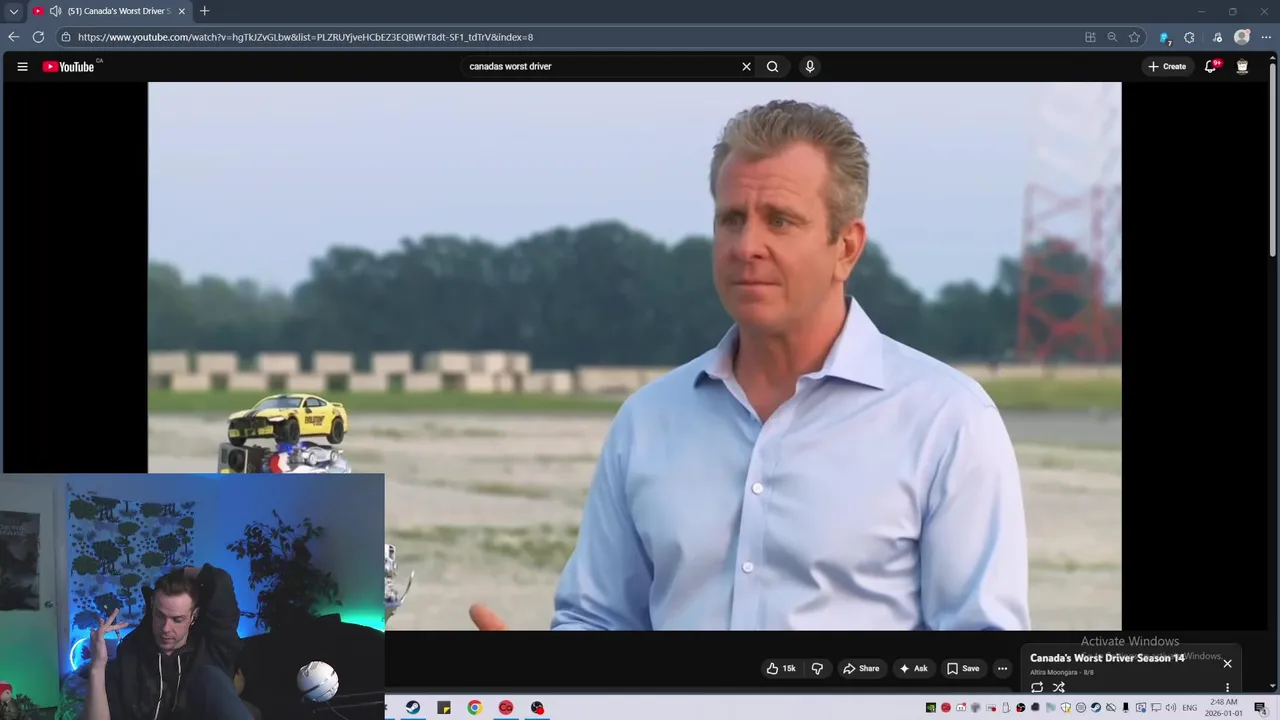Open more actions ellipsis beside Save
Image resolution: width=1280 pixels, height=720 pixels.
click(1002, 668)
